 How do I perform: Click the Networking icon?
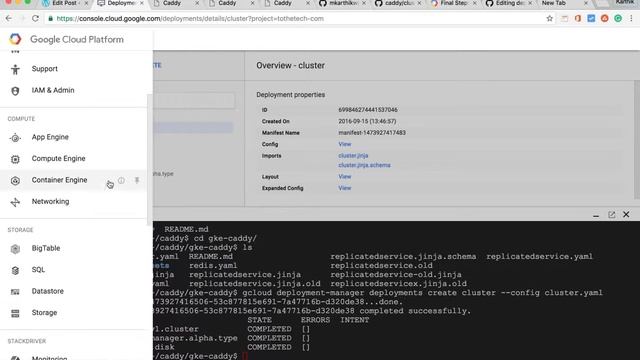coord(15,202)
